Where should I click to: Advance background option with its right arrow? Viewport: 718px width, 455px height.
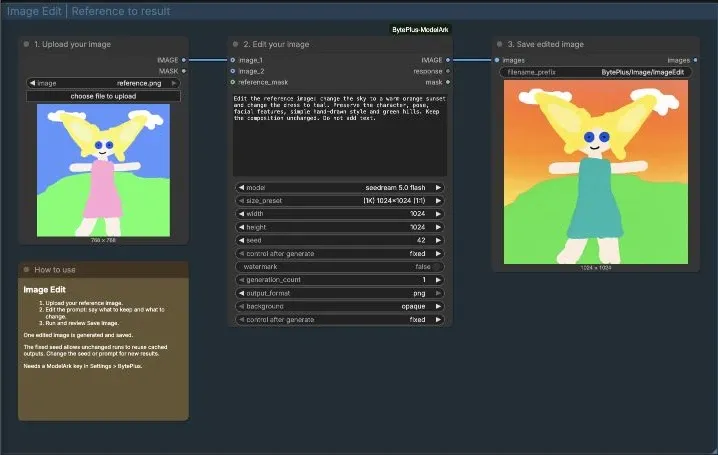[438, 306]
